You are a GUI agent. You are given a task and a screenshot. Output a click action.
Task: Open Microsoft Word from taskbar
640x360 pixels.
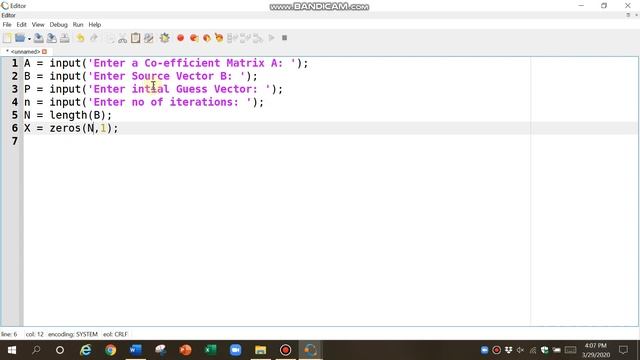[x=135, y=350]
